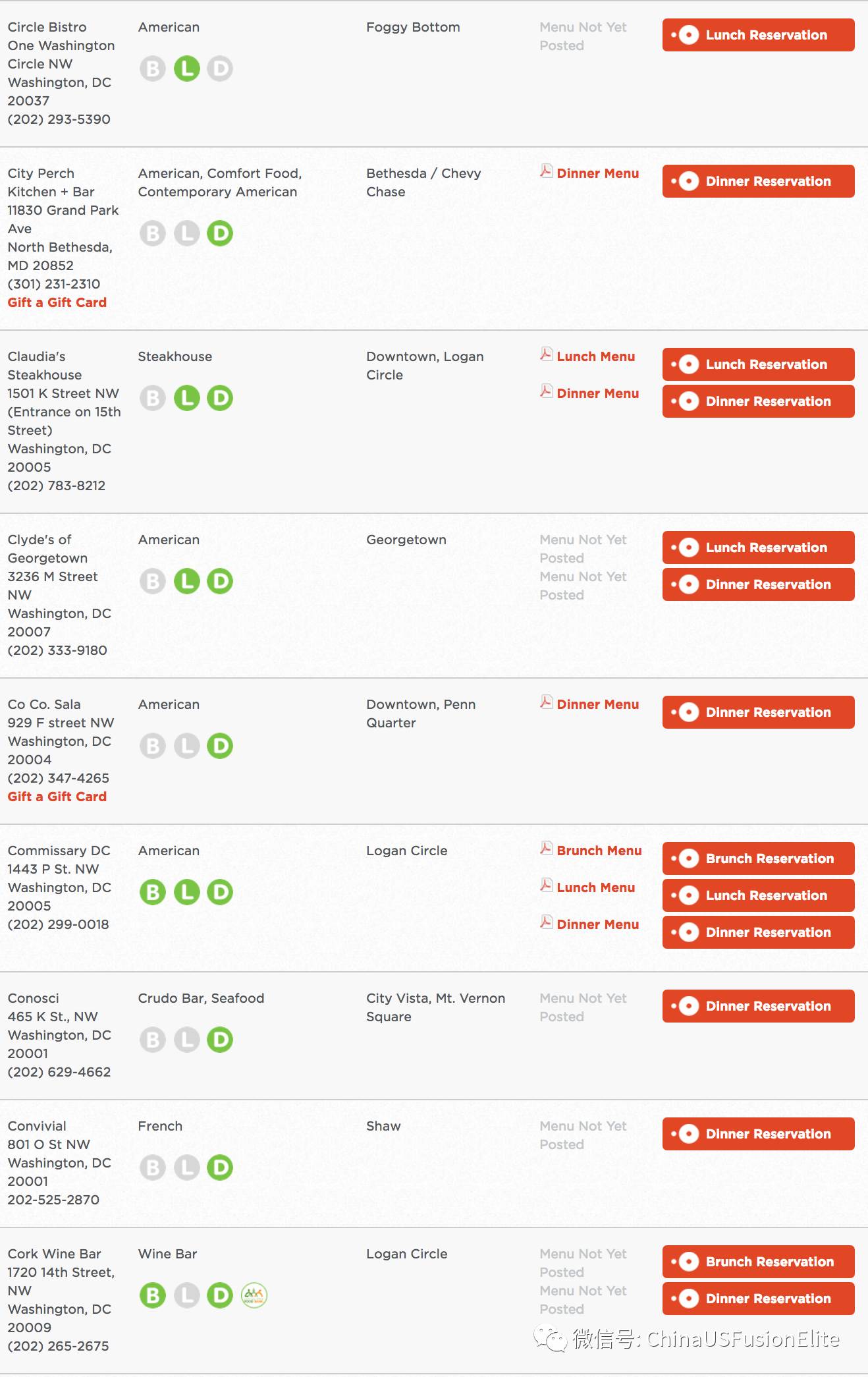Open Claudia's Steakhouse Dinner Menu link
The width and height of the screenshot is (868, 1377).
[x=597, y=393]
